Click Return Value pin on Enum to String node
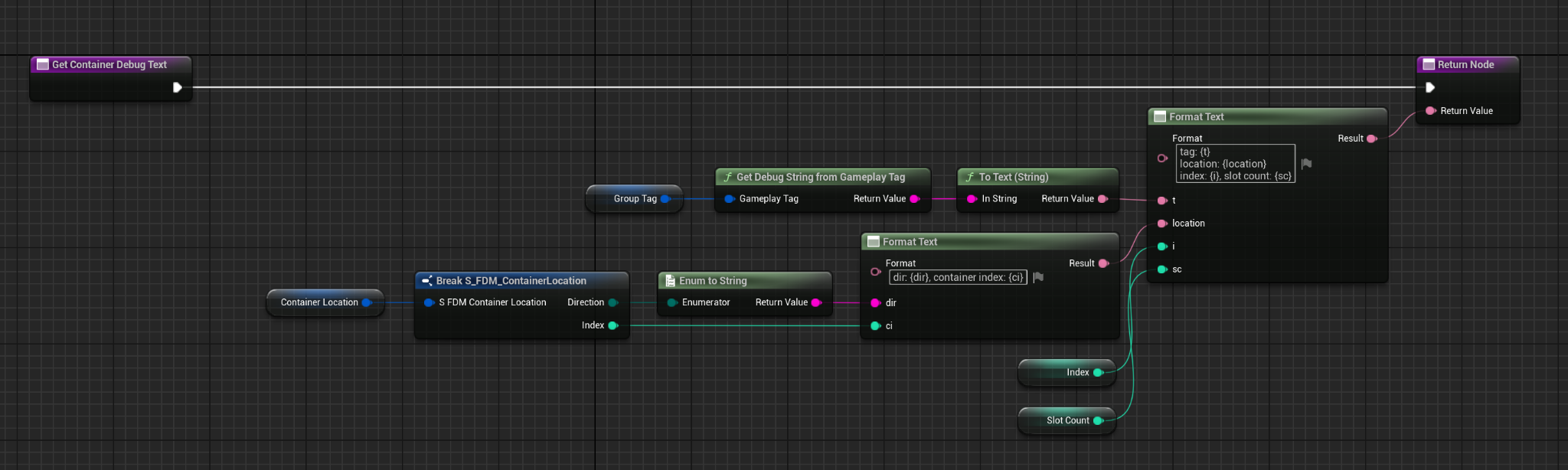Image resolution: width=1568 pixels, height=470 pixels. pyautogui.click(x=816, y=302)
